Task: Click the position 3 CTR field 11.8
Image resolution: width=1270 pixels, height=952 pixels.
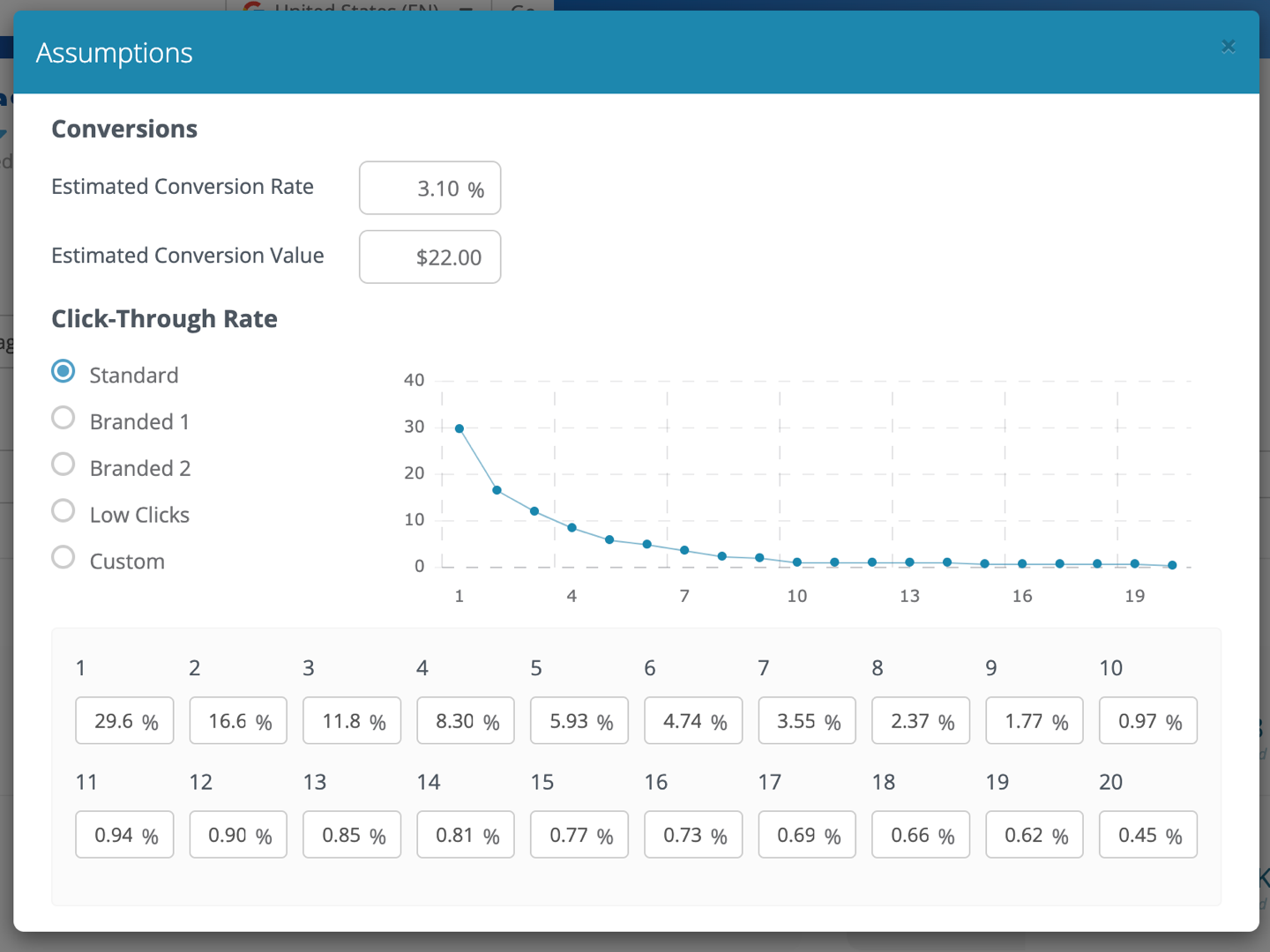Action: [352, 720]
